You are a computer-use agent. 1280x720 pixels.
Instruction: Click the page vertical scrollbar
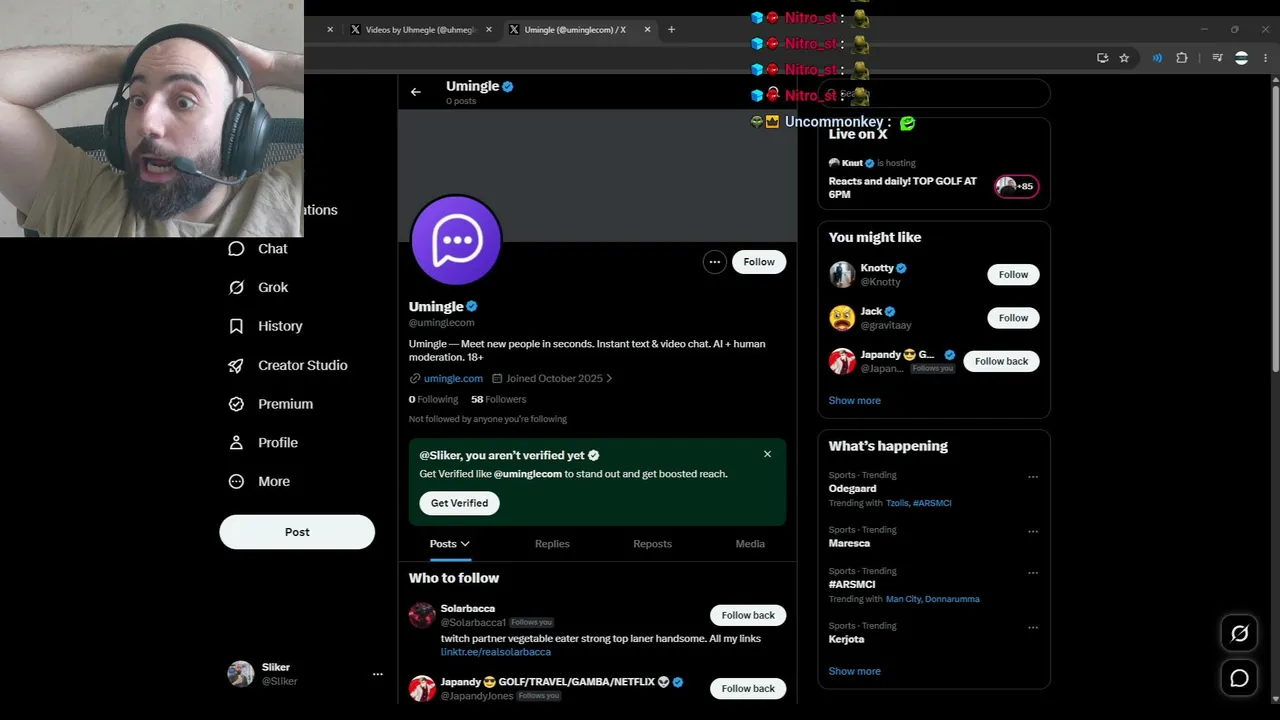point(1274,230)
